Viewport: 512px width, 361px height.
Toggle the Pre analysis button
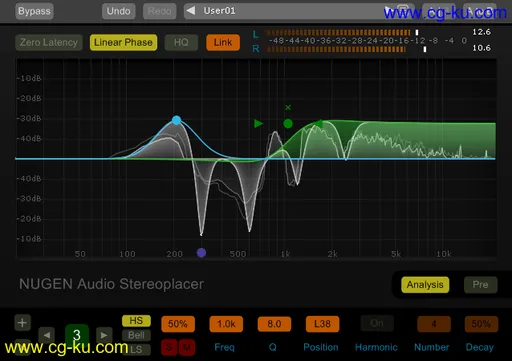(x=480, y=285)
